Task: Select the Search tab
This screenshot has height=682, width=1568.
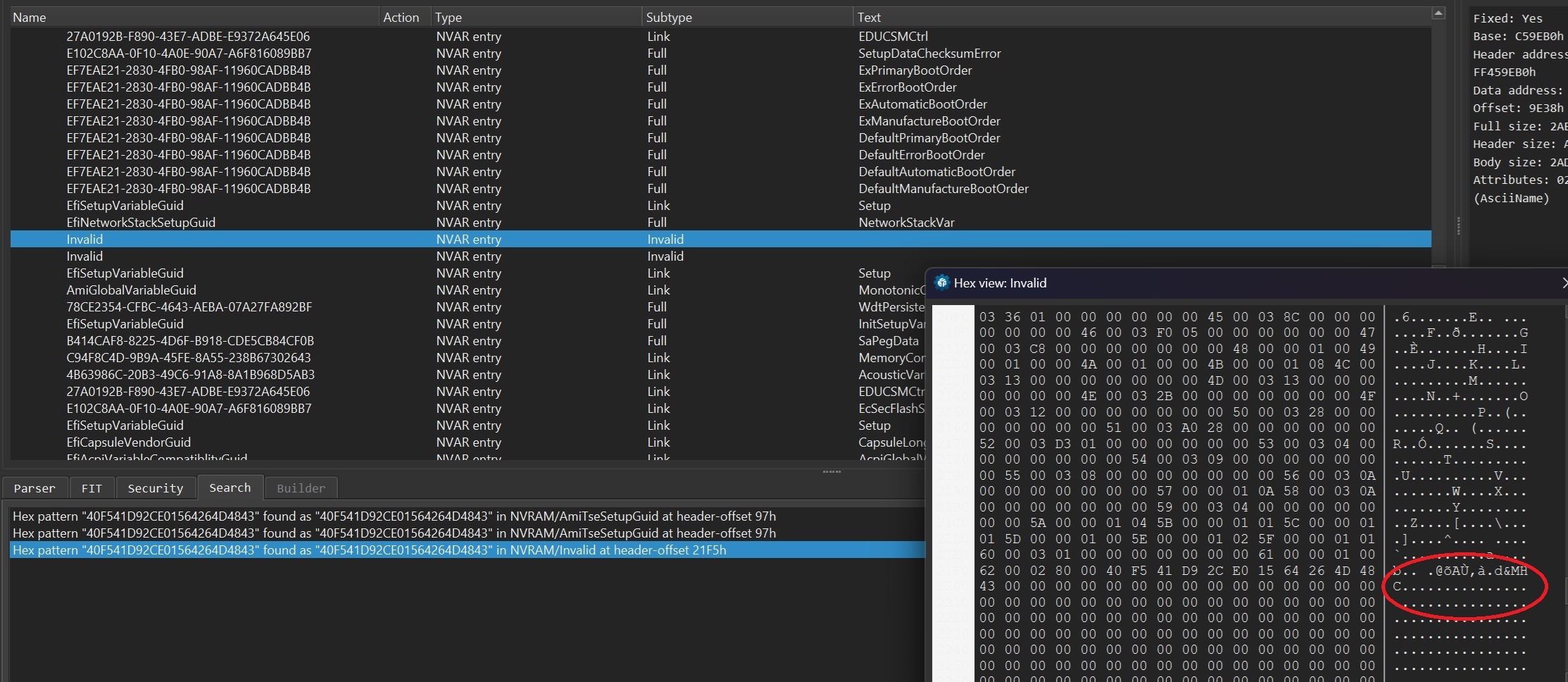Action: point(230,488)
